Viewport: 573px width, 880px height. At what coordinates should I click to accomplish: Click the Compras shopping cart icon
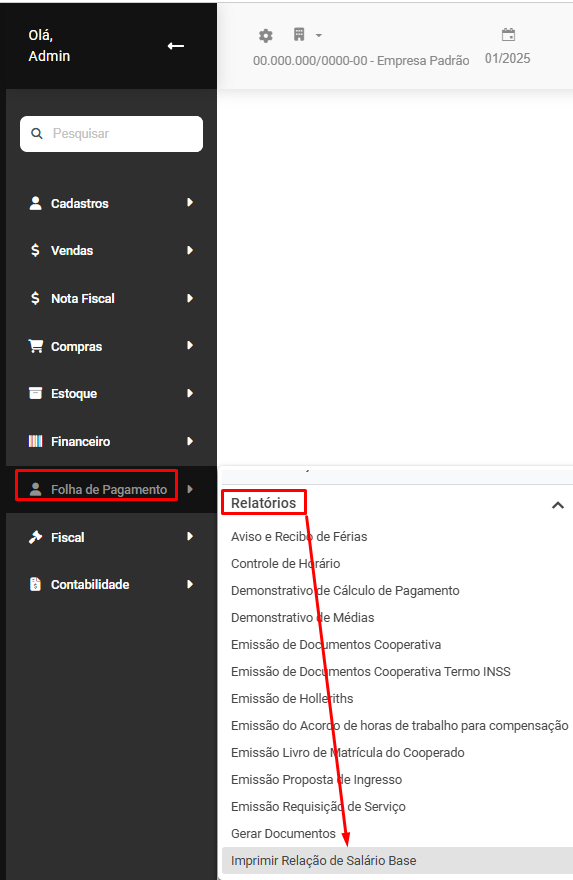[x=35, y=346]
